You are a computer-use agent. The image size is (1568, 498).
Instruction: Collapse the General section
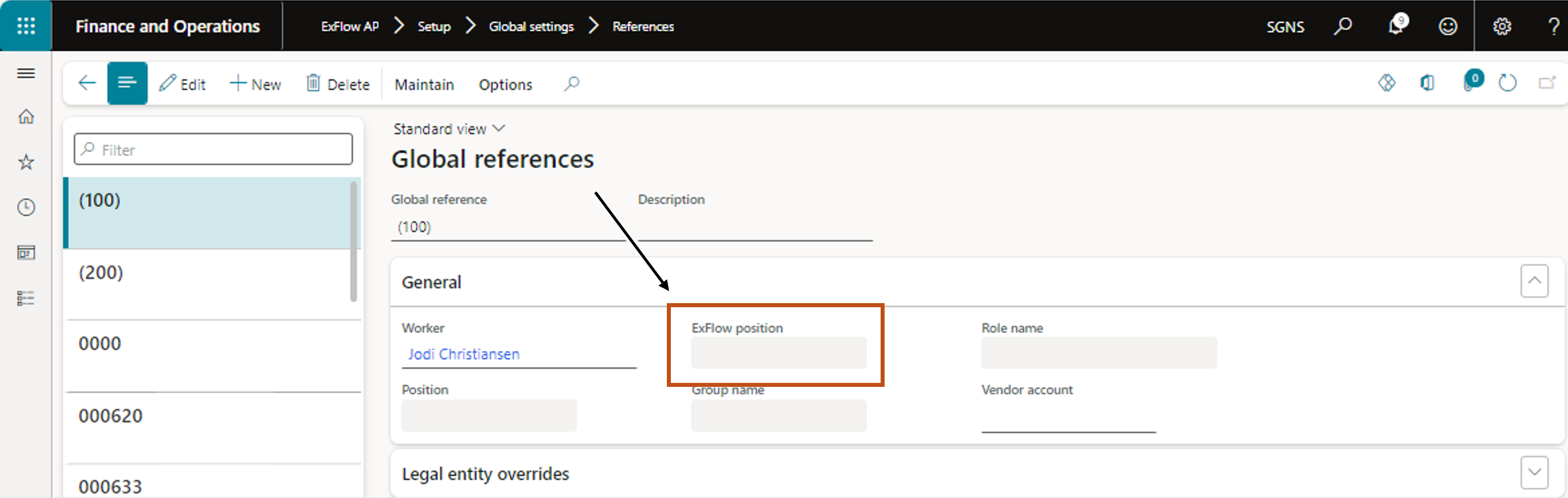(x=1534, y=281)
